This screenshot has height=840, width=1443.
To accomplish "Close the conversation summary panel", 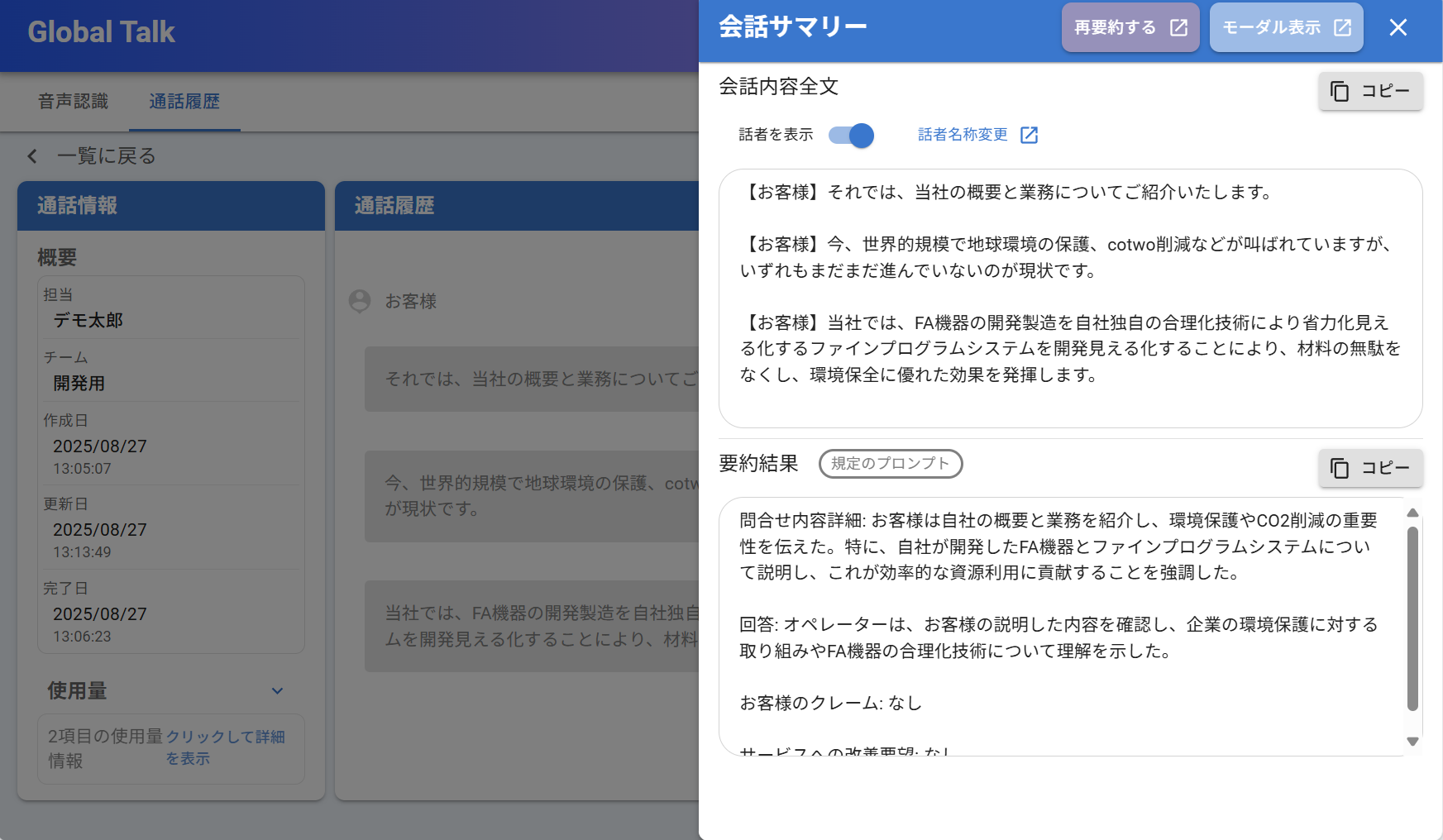I will coord(1398,28).
